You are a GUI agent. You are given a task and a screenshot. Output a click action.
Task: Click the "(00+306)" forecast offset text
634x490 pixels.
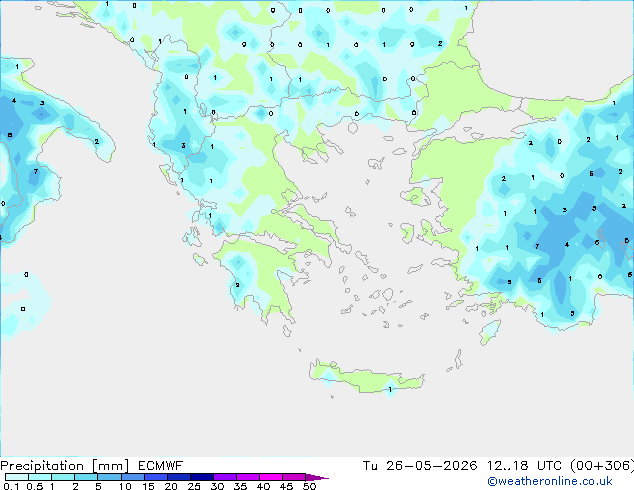602,466
